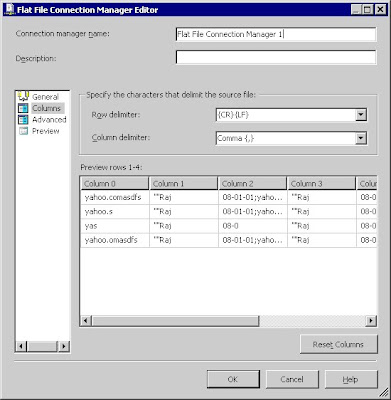Minimize the editor dialog window
Viewport: 391px width, 400px height.
click(x=356, y=10)
